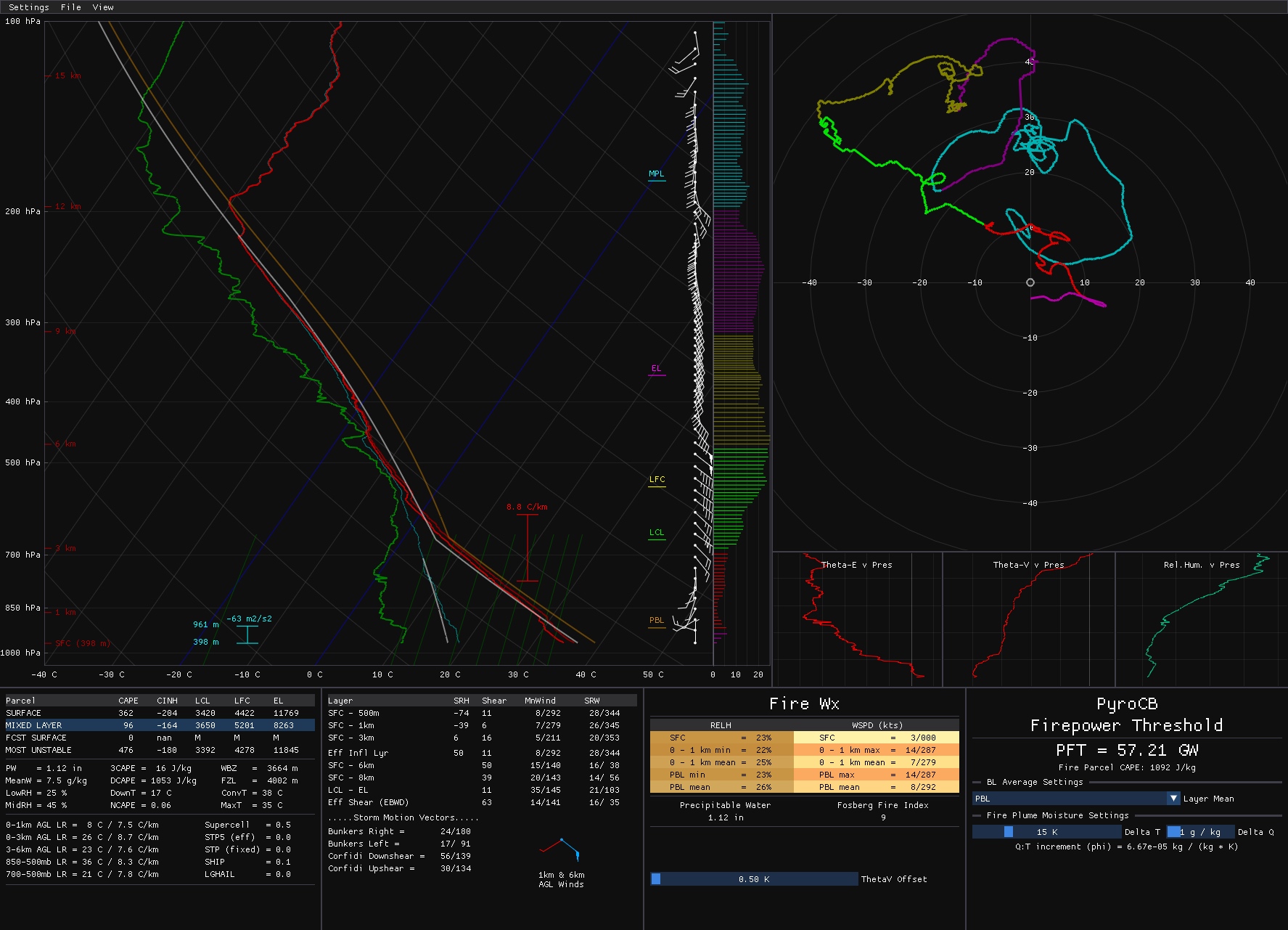This screenshot has width=1288, height=930.
Task: Click the yellow LFC level marker
Action: [x=657, y=480]
